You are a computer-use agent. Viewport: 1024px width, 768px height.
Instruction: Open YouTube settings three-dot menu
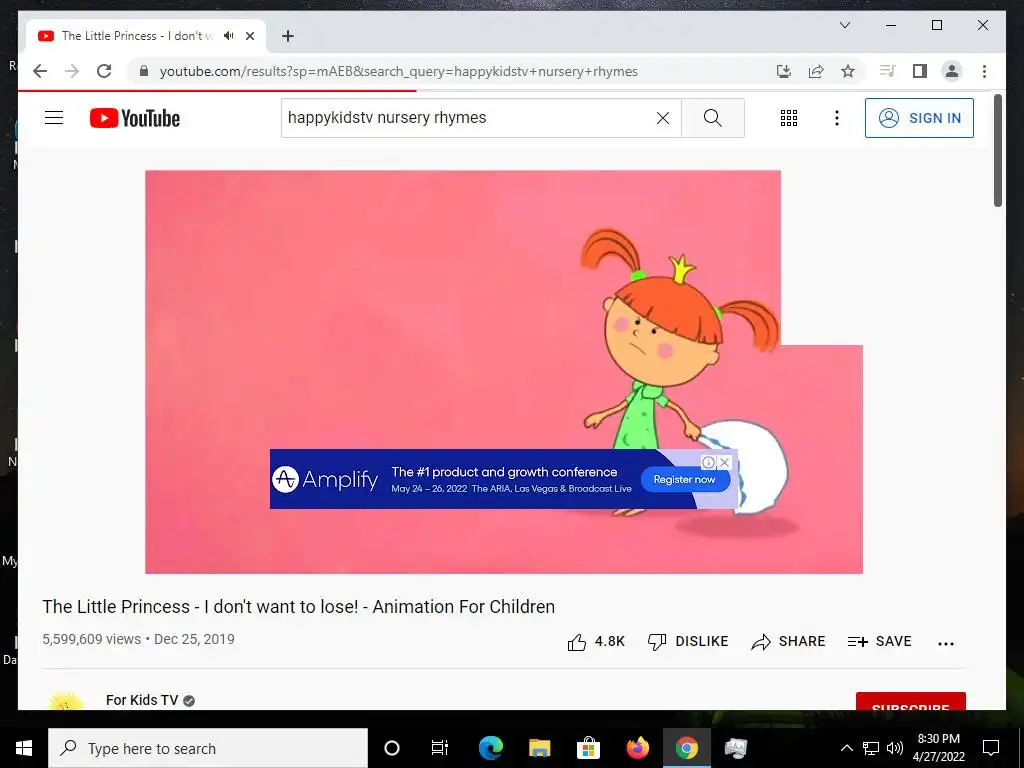coord(836,118)
